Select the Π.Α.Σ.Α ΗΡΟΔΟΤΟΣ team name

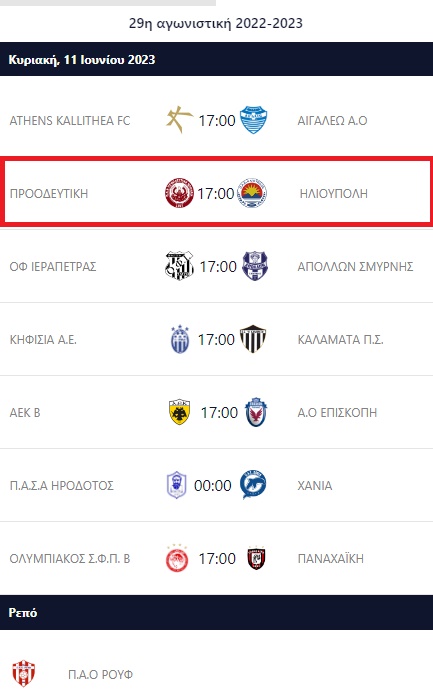61,485
